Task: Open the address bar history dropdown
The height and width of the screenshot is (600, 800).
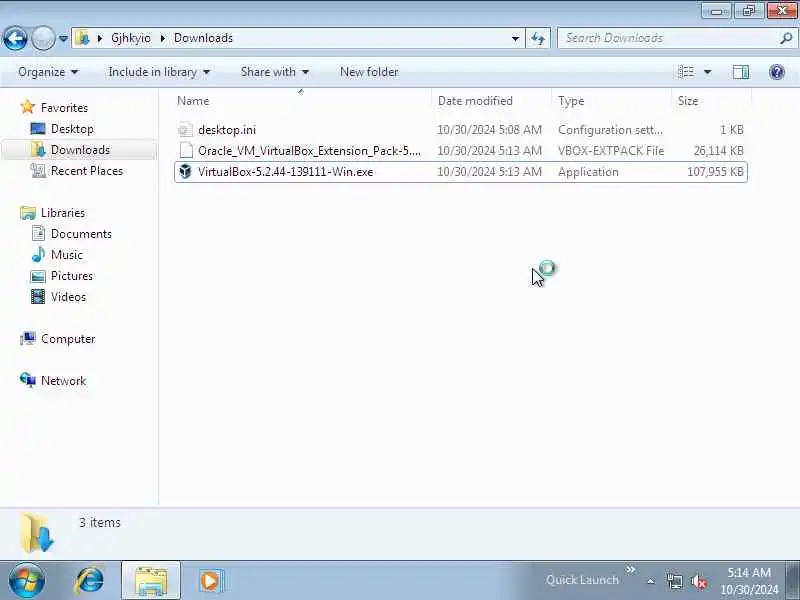Action: coord(515,38)
